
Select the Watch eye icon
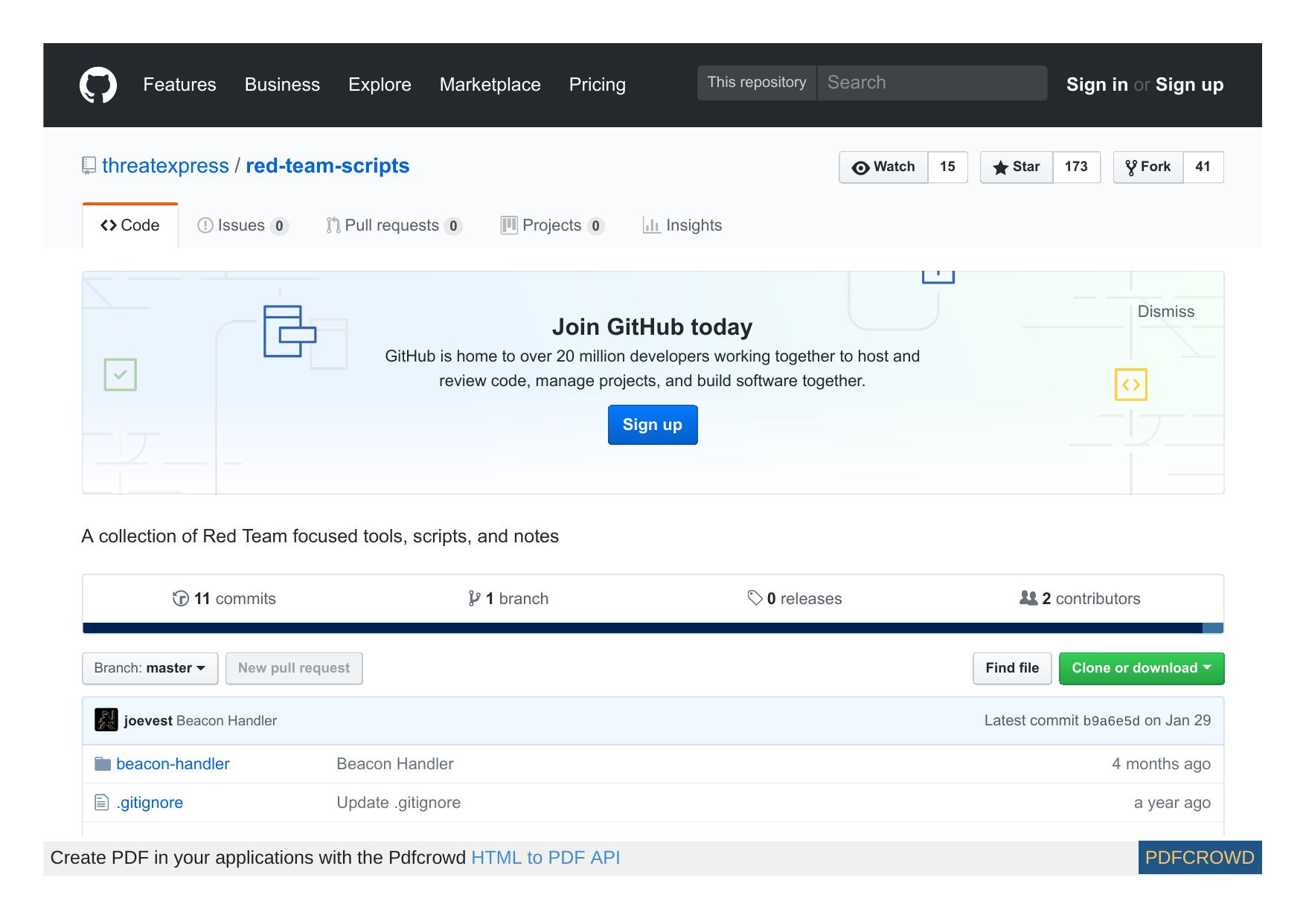tap(860, 167)
